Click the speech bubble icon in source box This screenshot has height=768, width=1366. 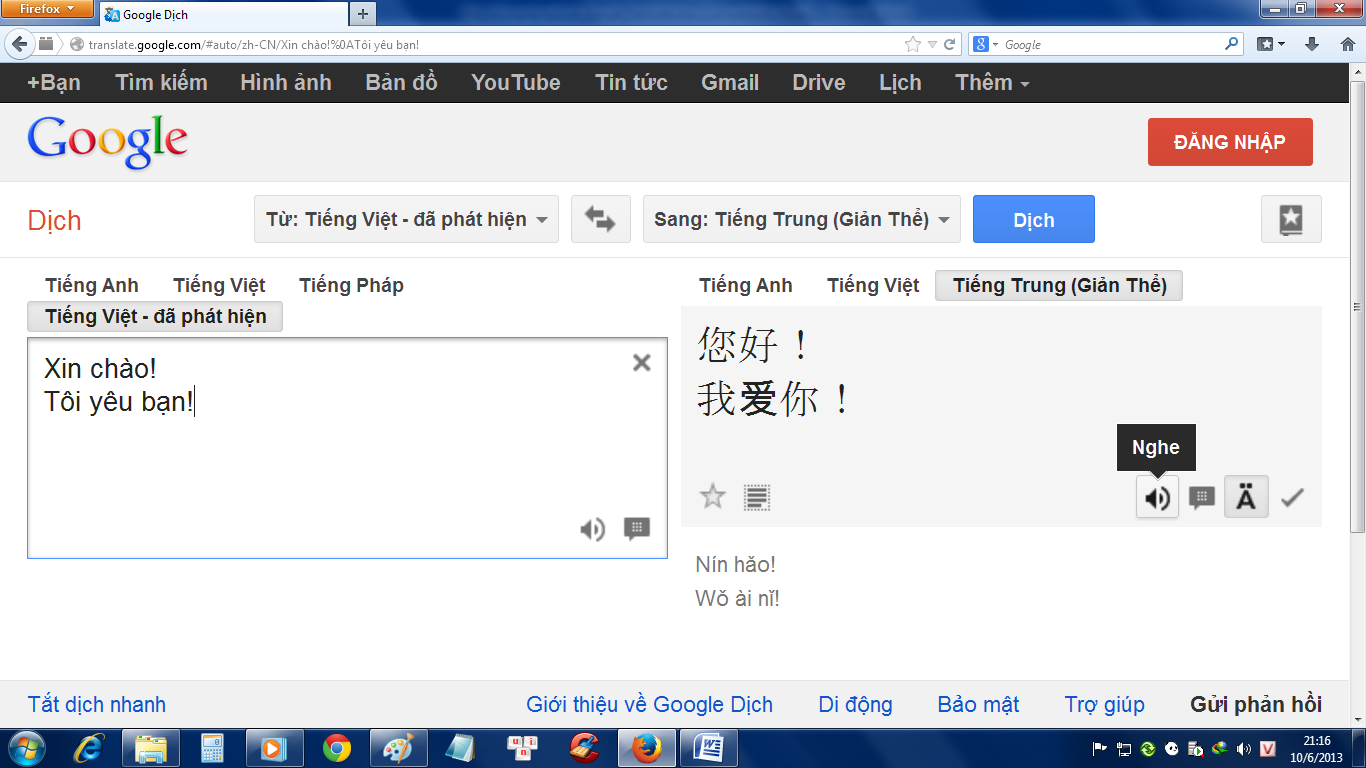point(637,529)
